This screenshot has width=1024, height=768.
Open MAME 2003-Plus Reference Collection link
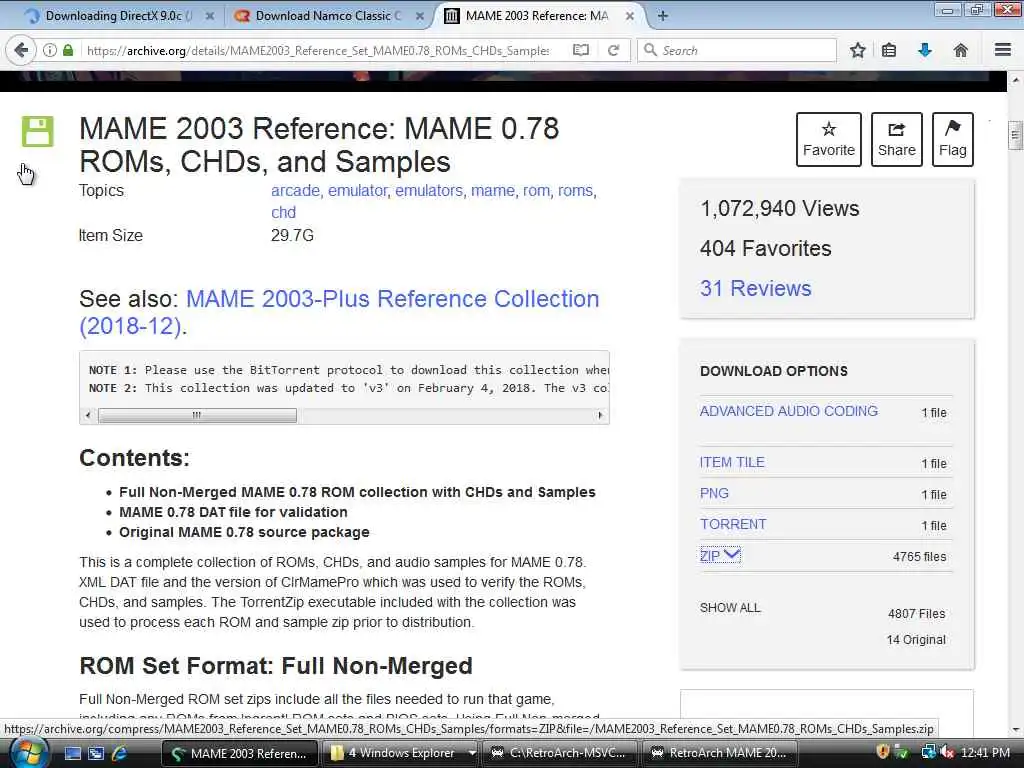click(339, 312)
